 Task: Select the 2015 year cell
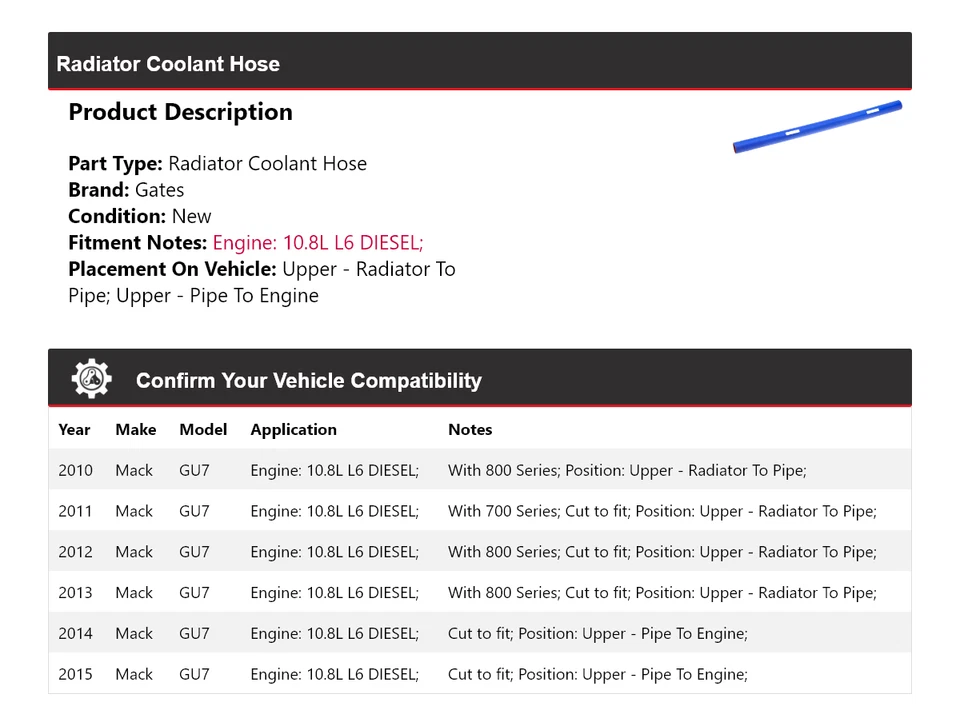coord(75,674)
